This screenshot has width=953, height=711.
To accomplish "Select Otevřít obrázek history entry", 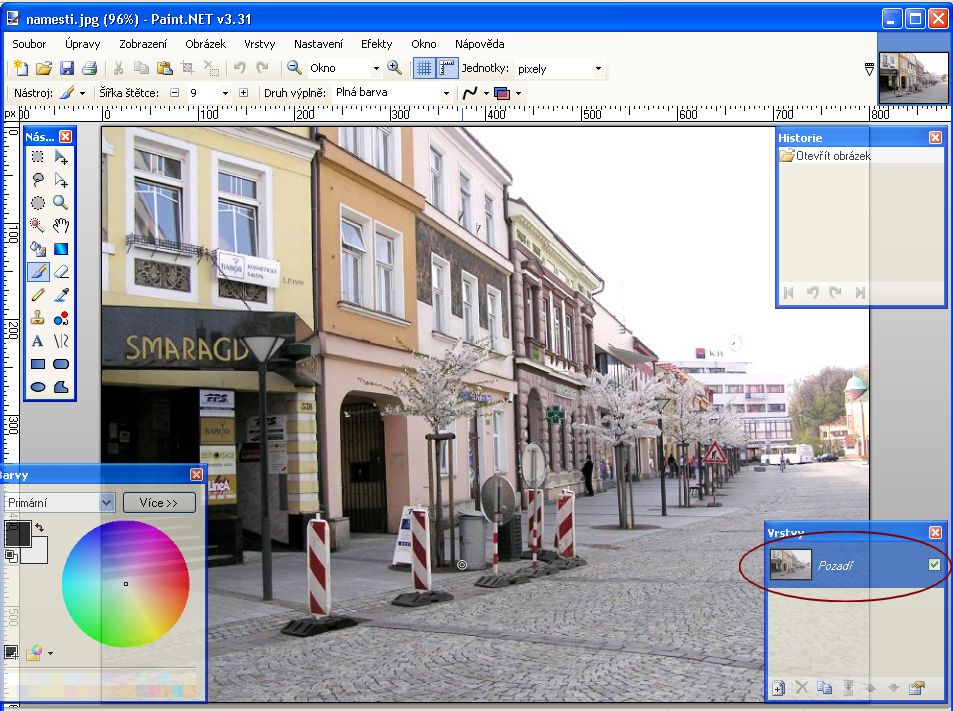I will [832, 156].
